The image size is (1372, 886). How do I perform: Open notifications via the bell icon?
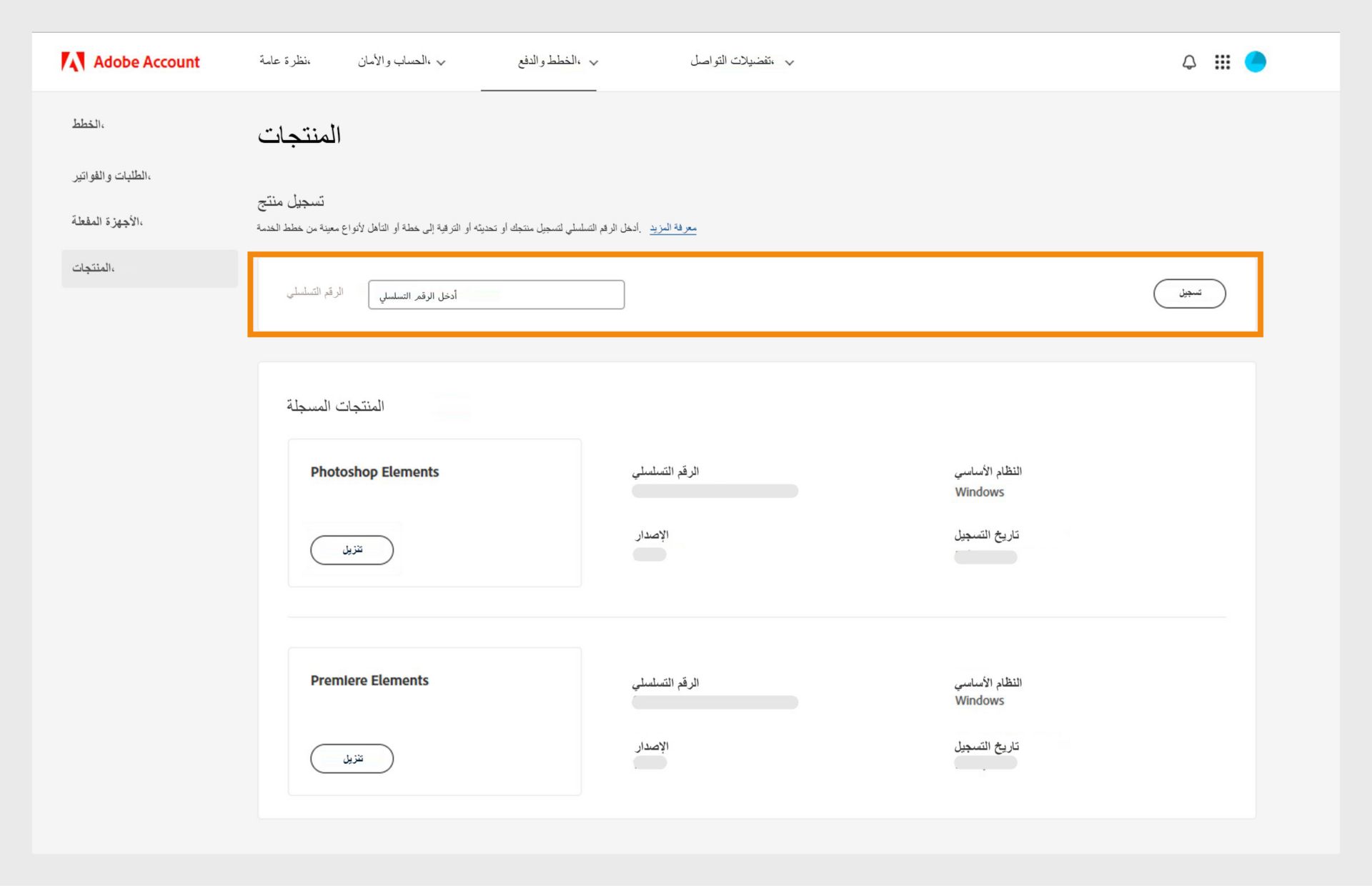point(1188,62)
